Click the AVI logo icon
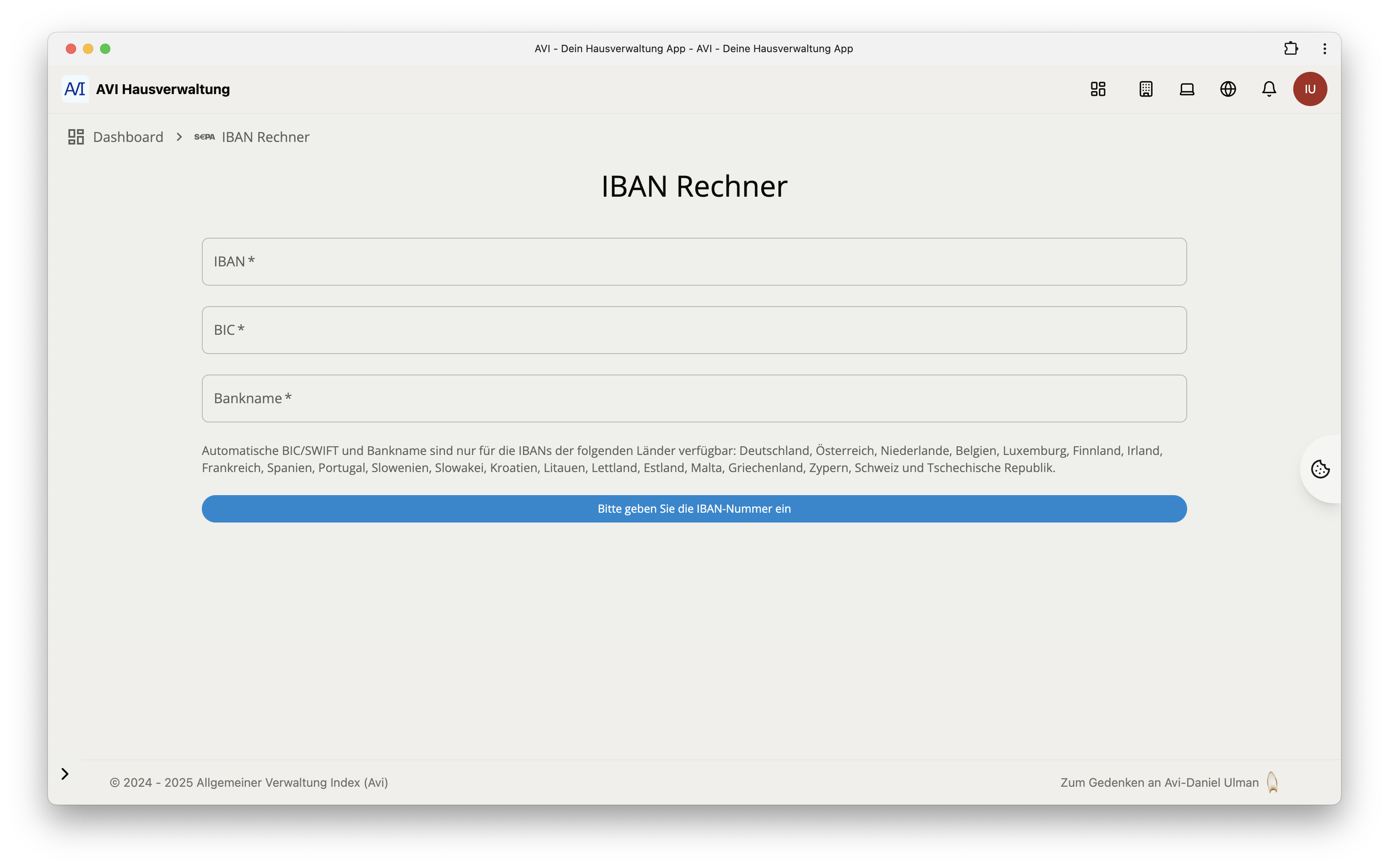The image size is (1389, 868). pyautogui.click(x=75, y=89)
